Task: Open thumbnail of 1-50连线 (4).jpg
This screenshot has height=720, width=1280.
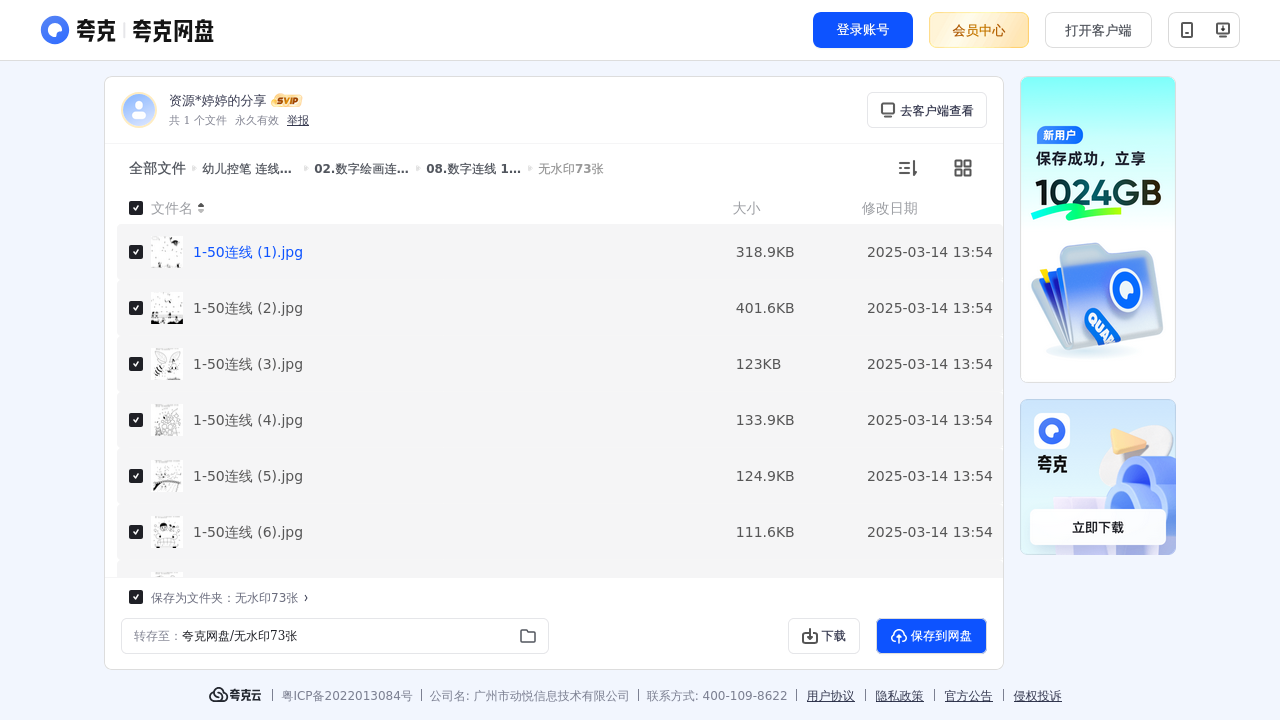Action: 167,420
